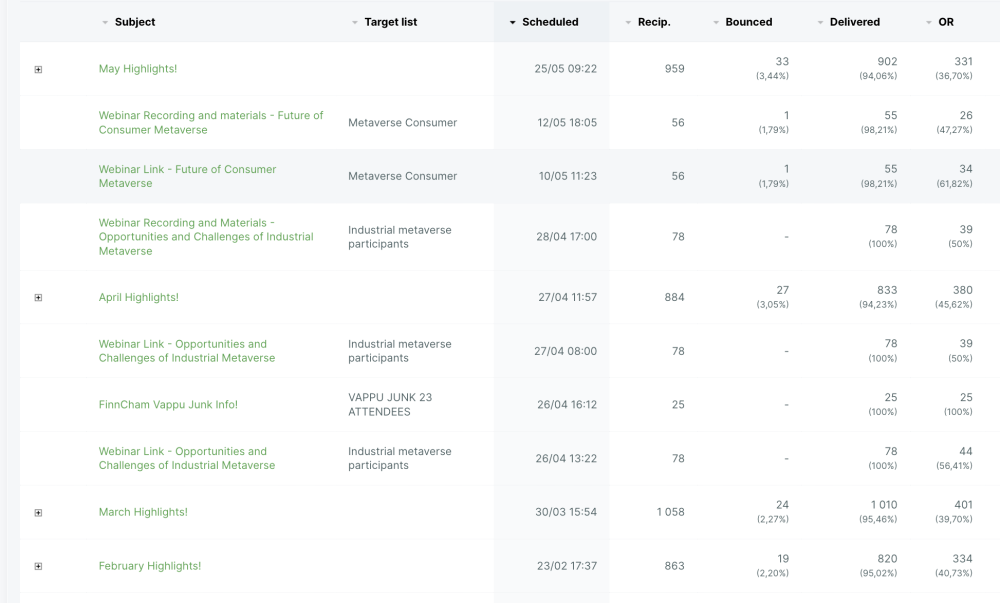Sort by the Scheduled column header
Screen dimensions: 1000x603
550,22
